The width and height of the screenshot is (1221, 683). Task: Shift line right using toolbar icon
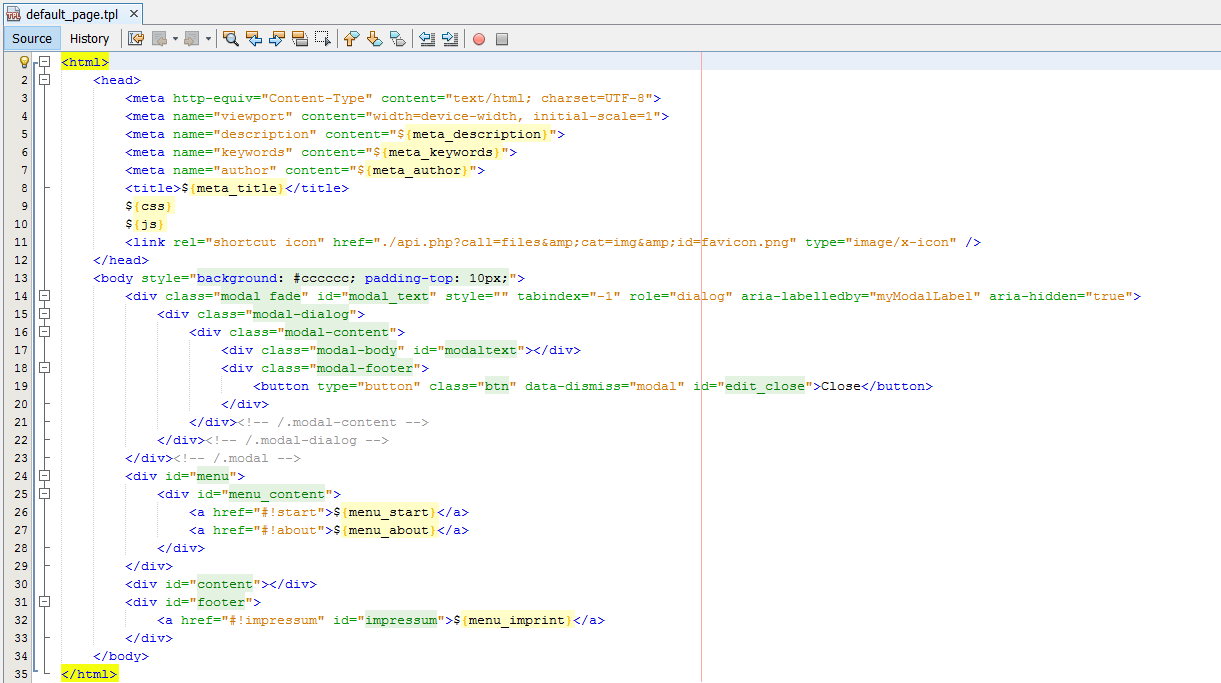click(450, 39)
